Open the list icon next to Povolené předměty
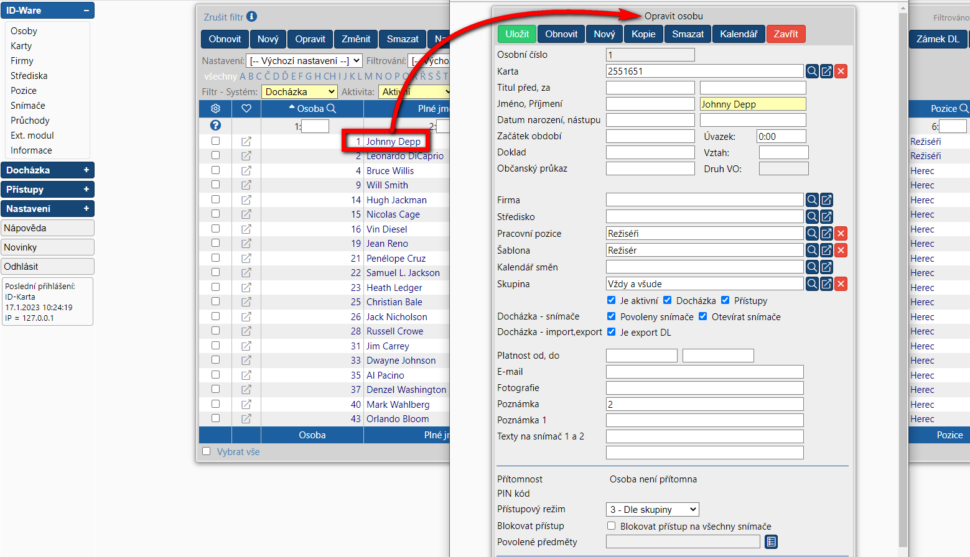Image resolution: width=970 pixels, height=557 pixels. 771,542
